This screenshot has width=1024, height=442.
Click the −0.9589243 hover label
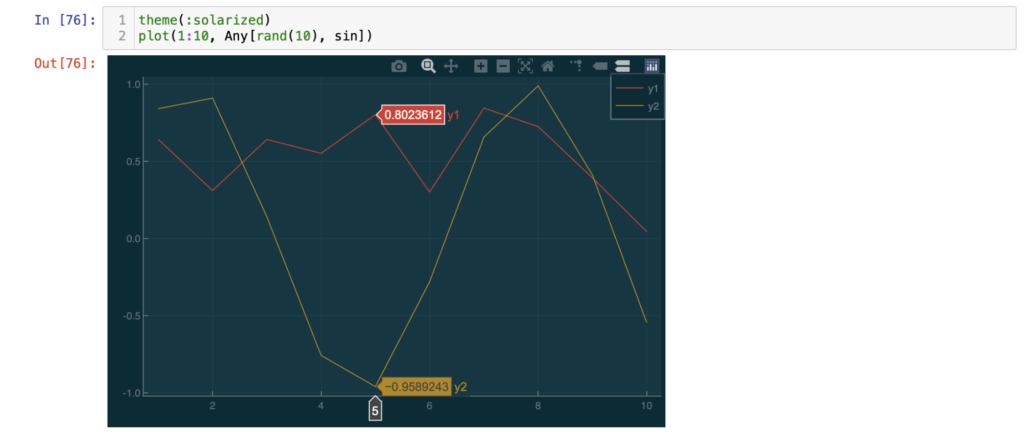coord(417,387)
